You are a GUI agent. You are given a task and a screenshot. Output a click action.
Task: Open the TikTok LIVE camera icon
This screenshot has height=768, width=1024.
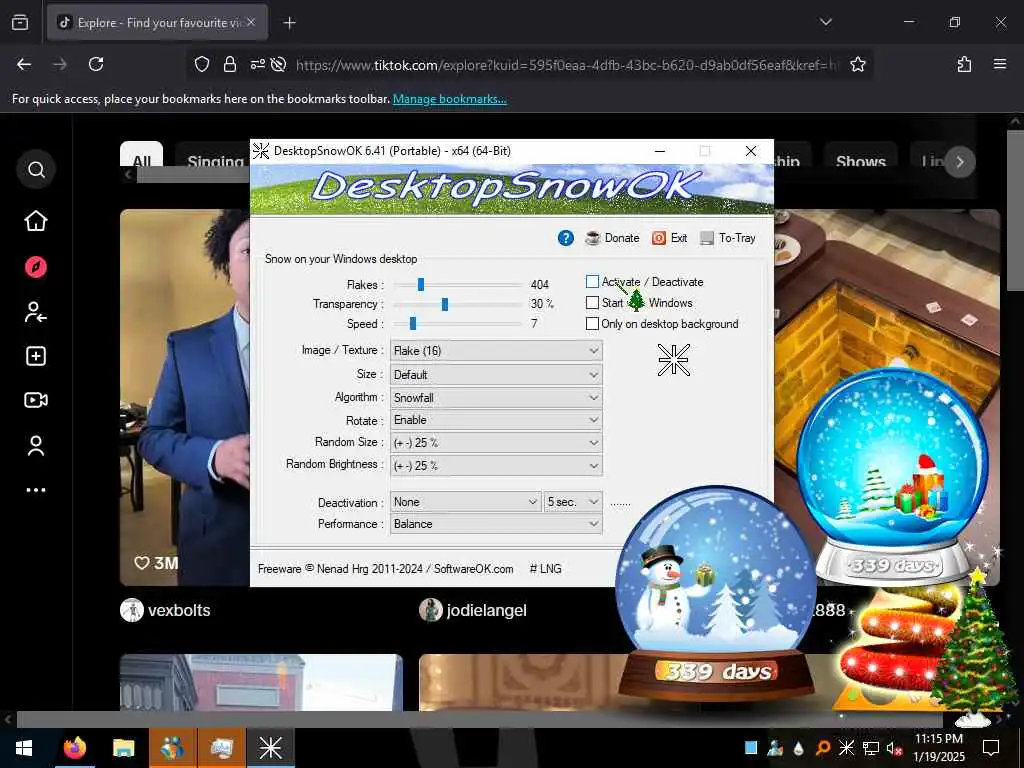point(36,400)
